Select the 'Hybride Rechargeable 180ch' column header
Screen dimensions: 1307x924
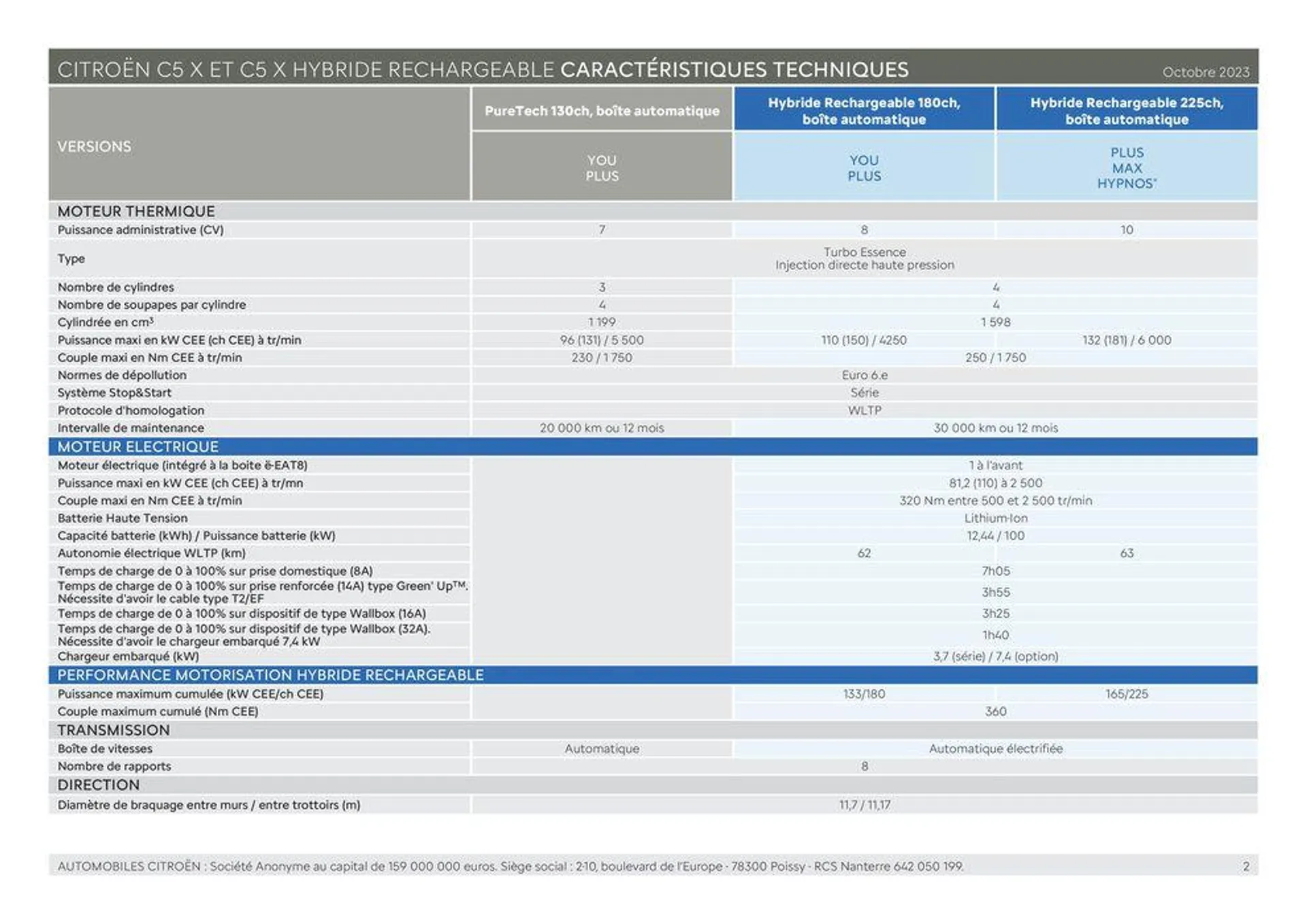(864, 110)
